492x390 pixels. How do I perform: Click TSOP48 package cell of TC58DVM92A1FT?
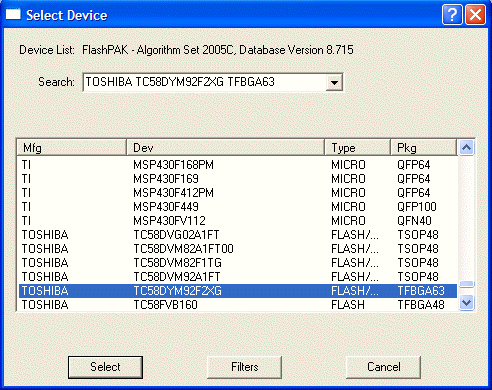(x=418, y=277)
